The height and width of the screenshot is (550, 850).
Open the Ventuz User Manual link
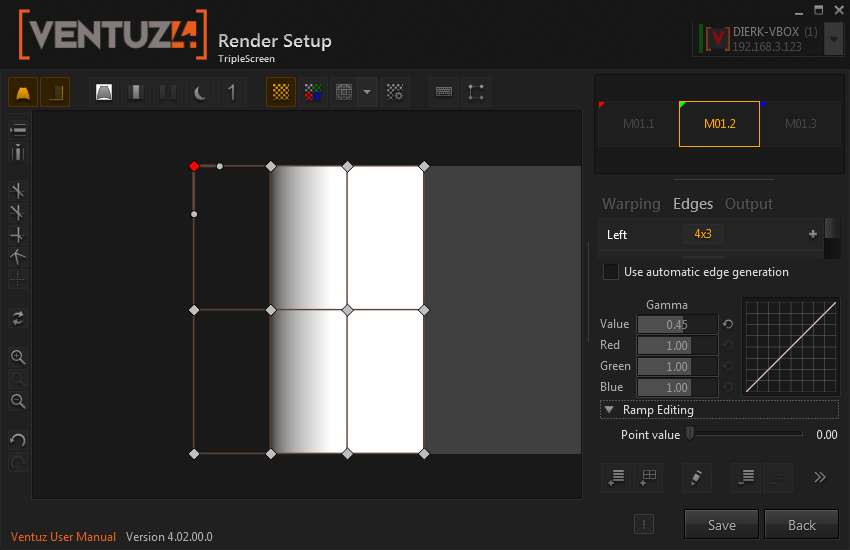click(x=64, y=537)
